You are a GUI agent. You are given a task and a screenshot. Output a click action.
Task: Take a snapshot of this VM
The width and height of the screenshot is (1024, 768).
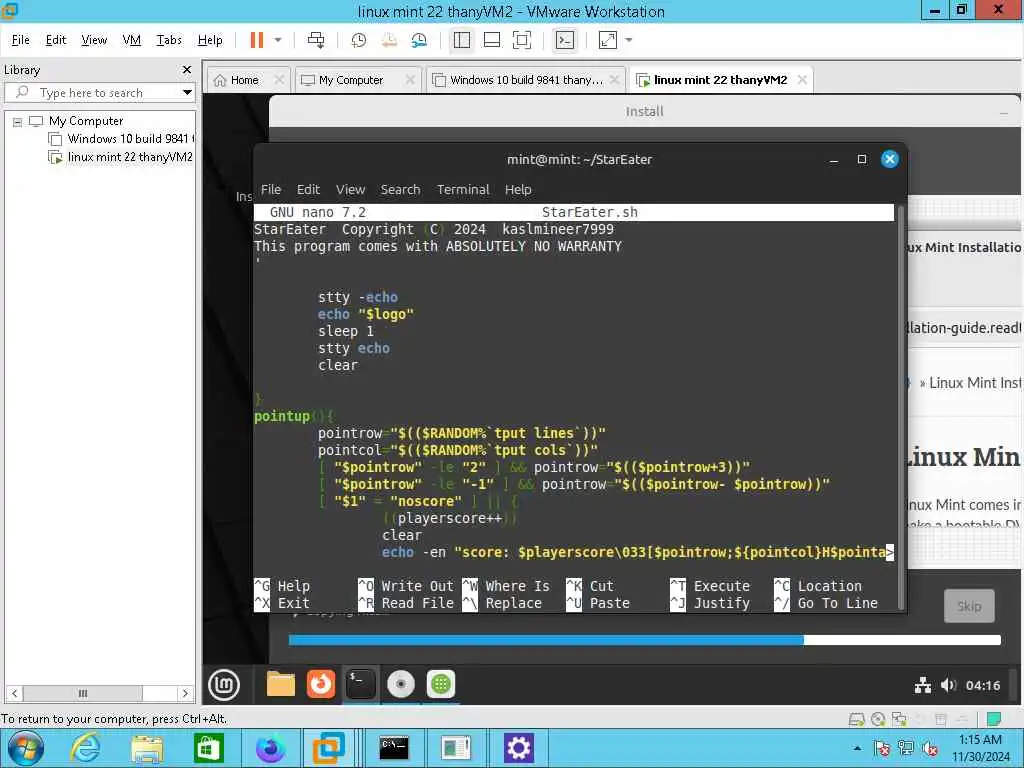pos(359,40)
